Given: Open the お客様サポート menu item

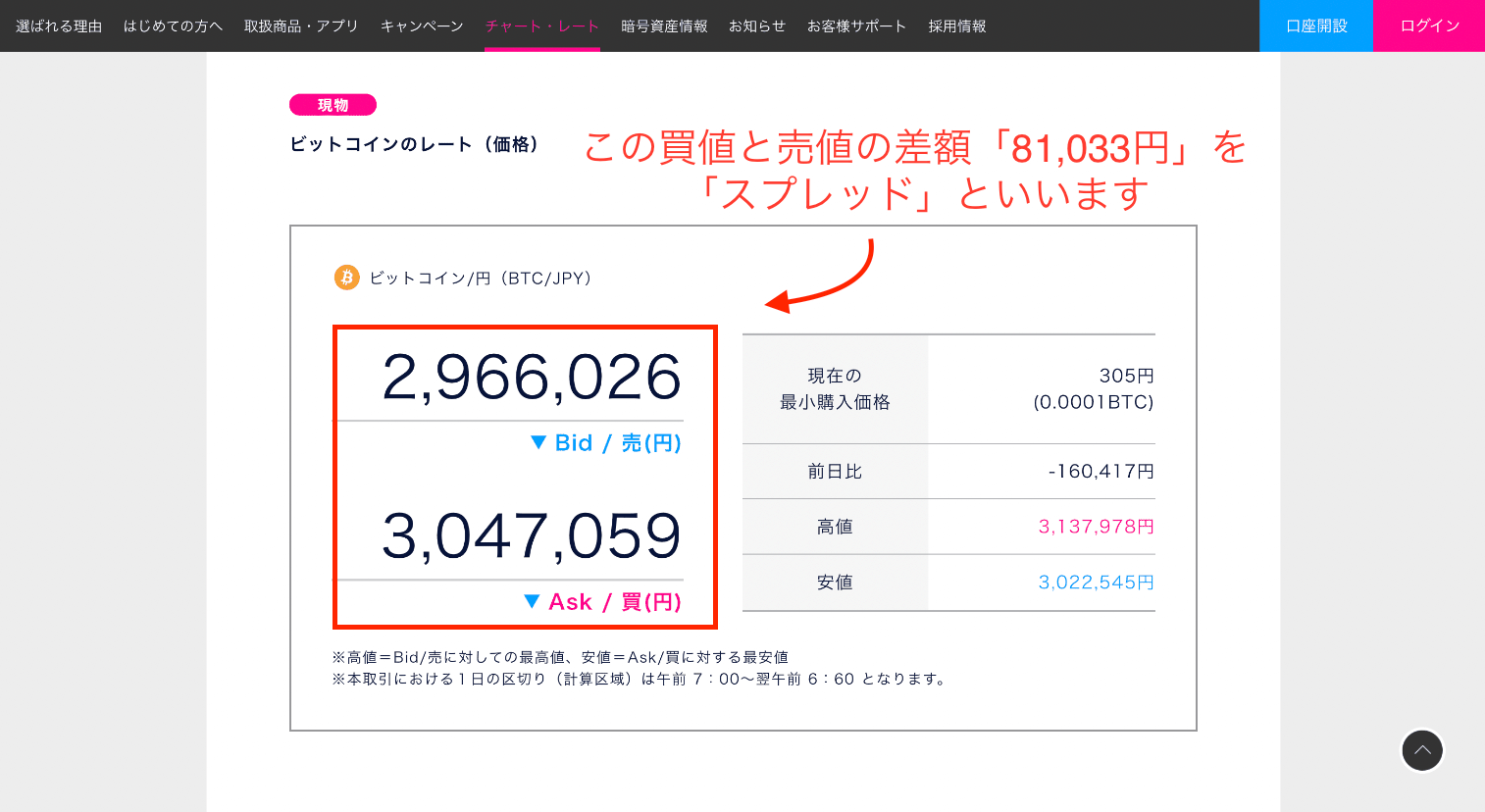Looking at the screenshot, I should (x=856, y=25).
